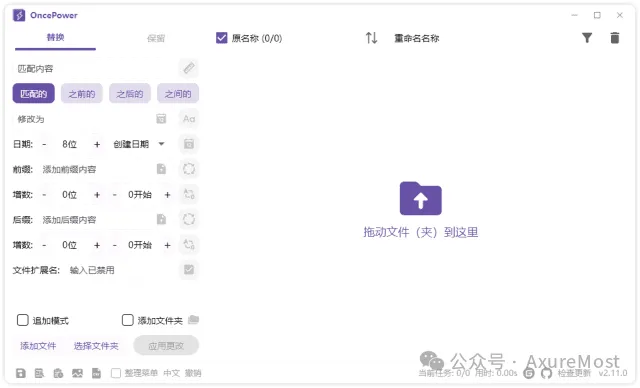Click the swap arrows icon between name columns

click(371, 38)
